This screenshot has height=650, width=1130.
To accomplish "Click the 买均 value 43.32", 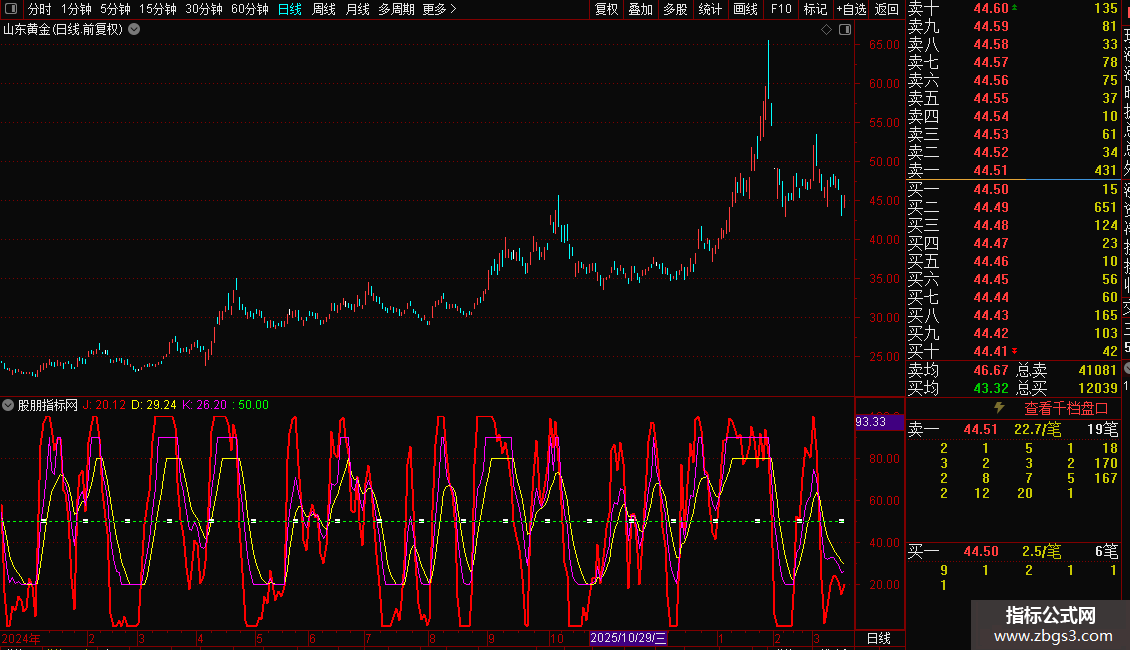I will click(x=991, y=388).
